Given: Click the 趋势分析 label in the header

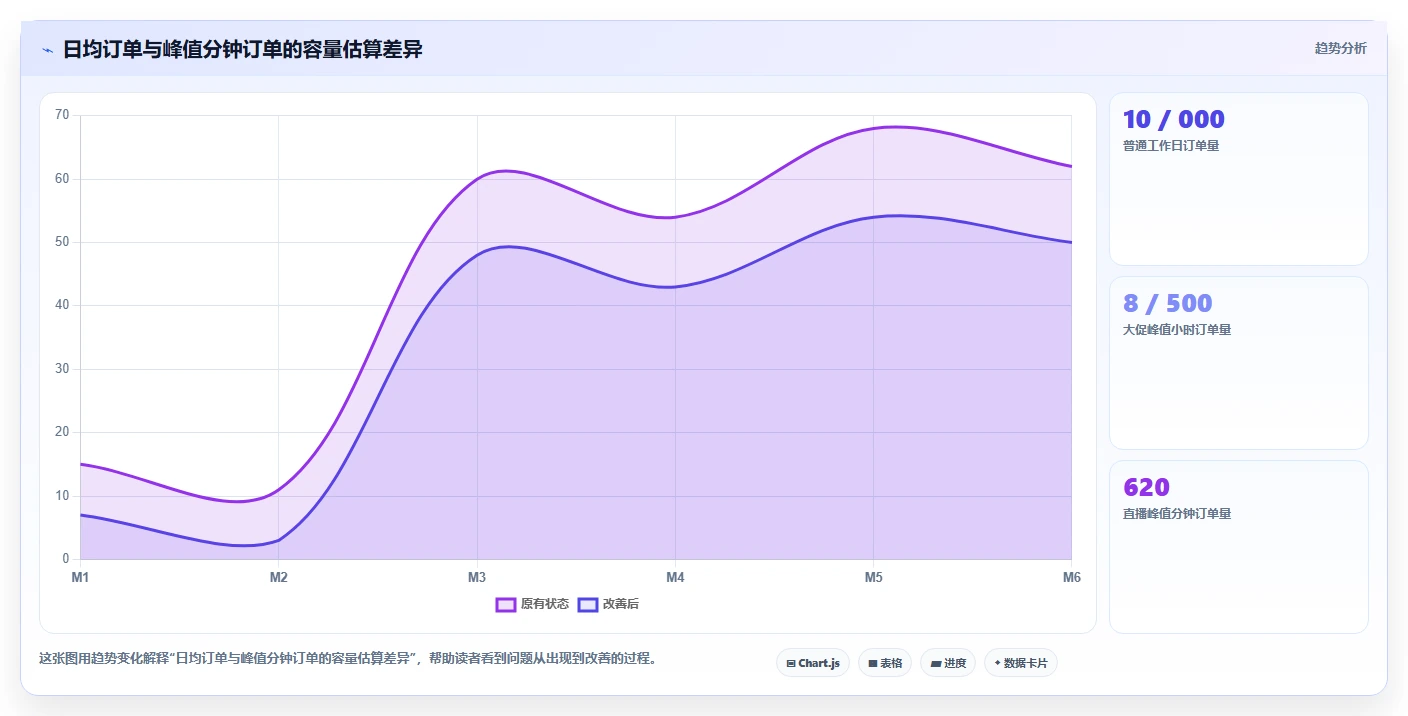Looking at the screenshot, I should point(1340,49).
